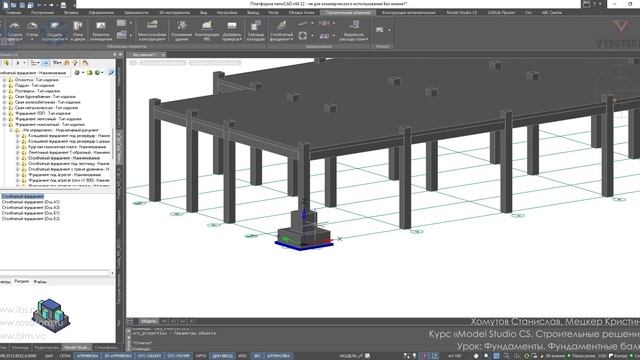Toggle 3D оПРИВЯЗКА in status bar
This screenshot has width=640, height=360.
coord(118,356)
